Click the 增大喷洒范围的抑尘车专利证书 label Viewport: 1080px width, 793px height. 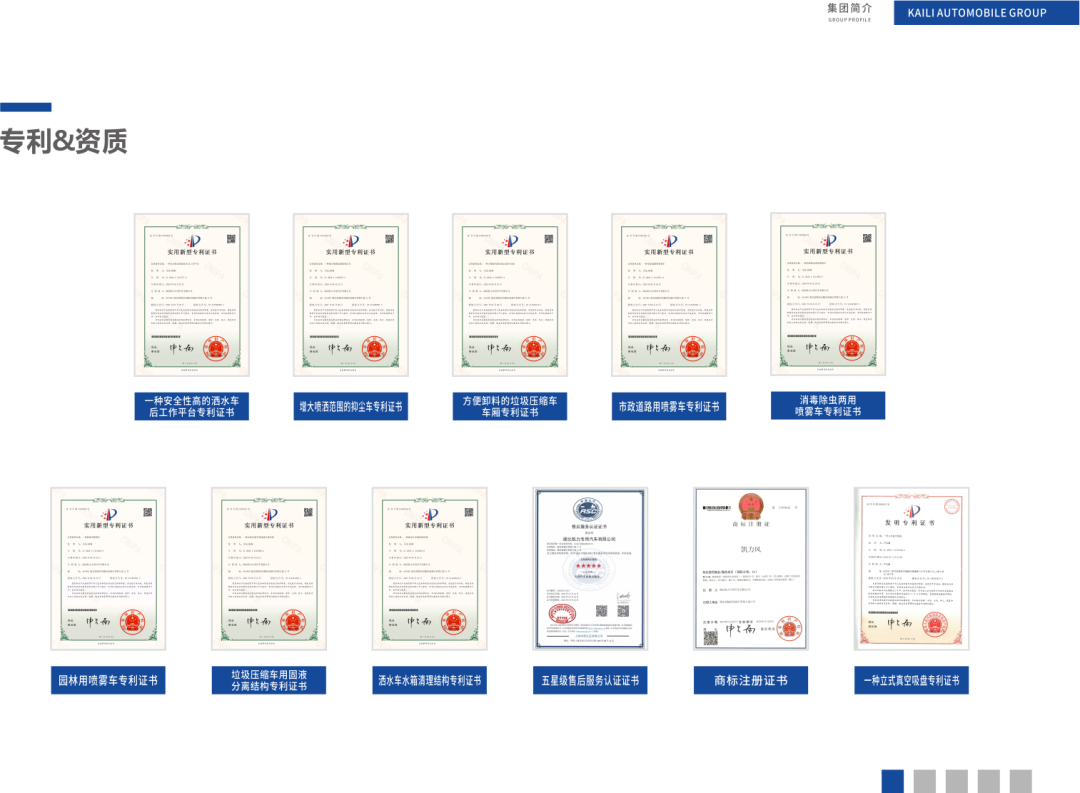click(x=351, y=406)
